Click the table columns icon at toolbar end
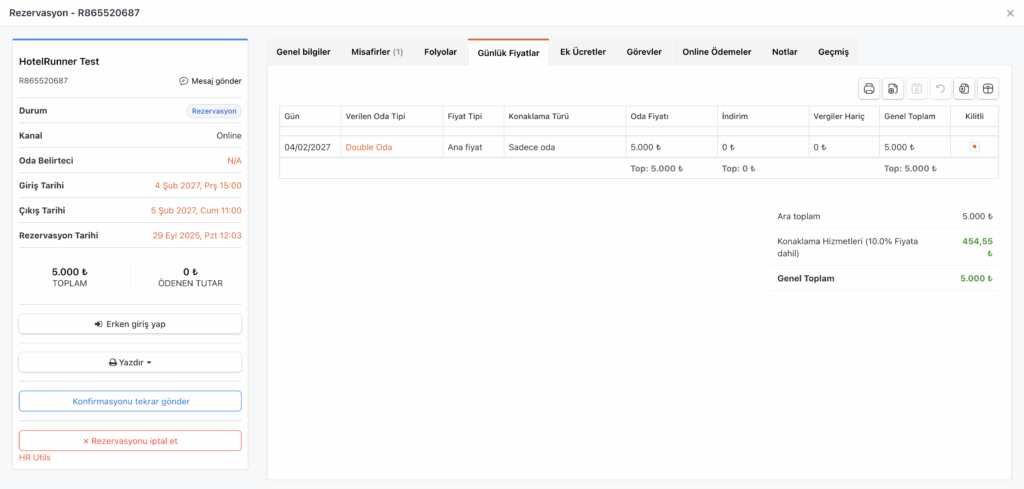 coord(988,89)
